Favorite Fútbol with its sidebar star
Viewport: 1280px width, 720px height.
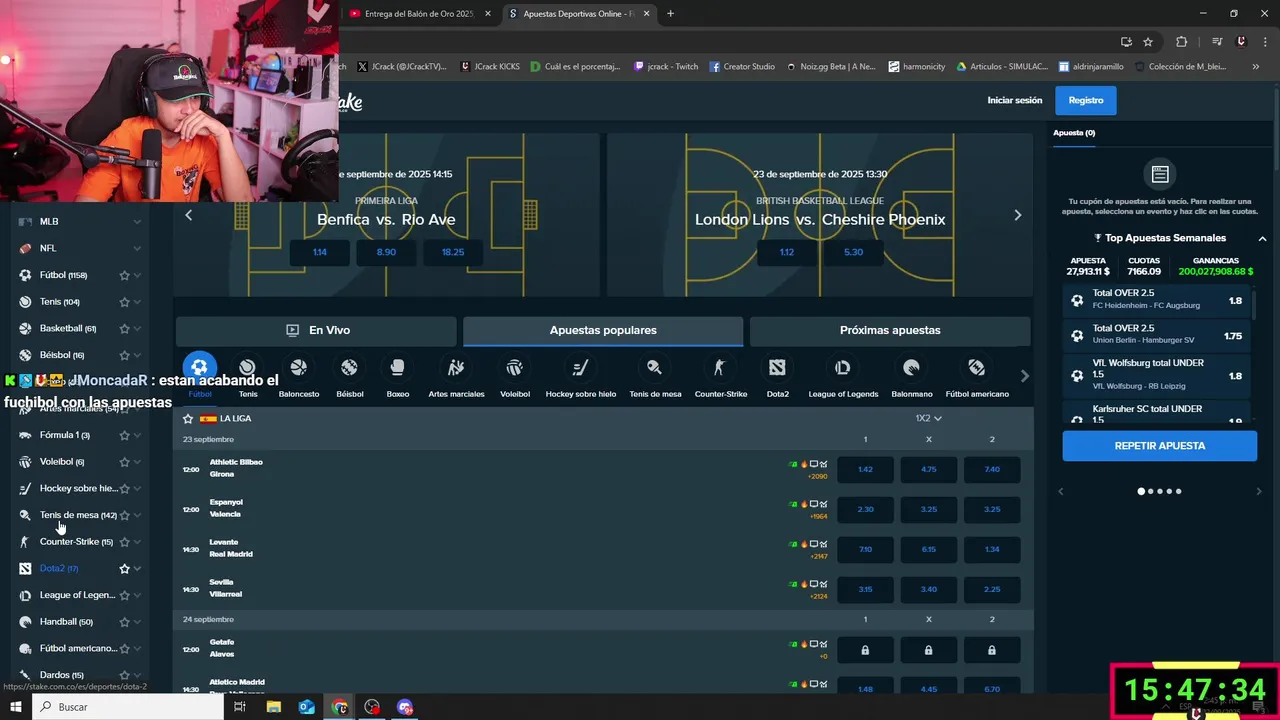click(x=124, y=275)
